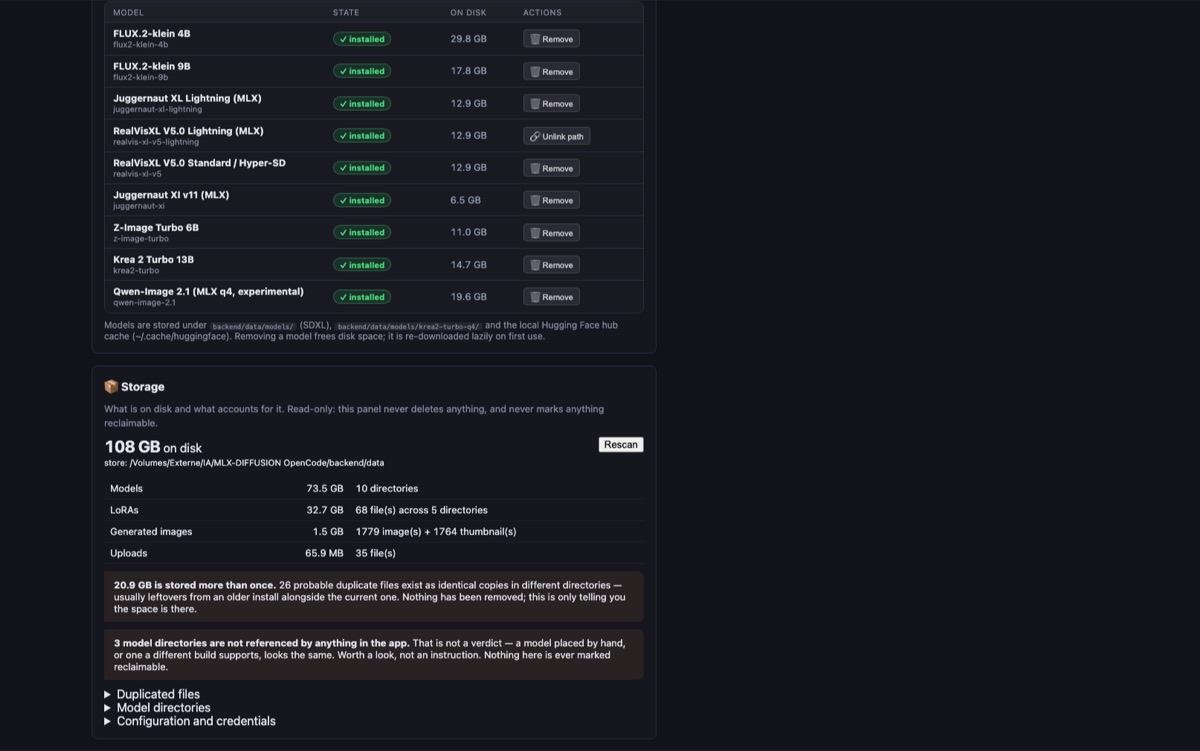Select the FLUX.2-klein 4B model name
Viewport: 1200px width, 751px height.
(152, 34)
